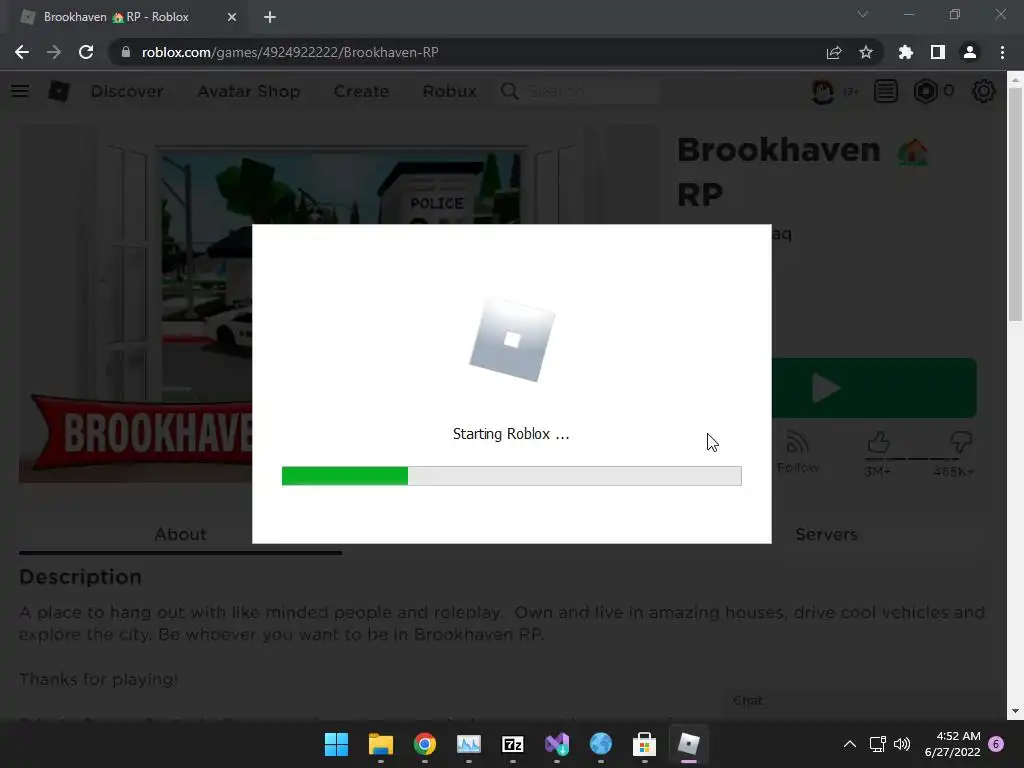Image resolution: width=1024 pixels, height=768 pixels.
Task: Go forward in browser history
Action: coord(54,52)
